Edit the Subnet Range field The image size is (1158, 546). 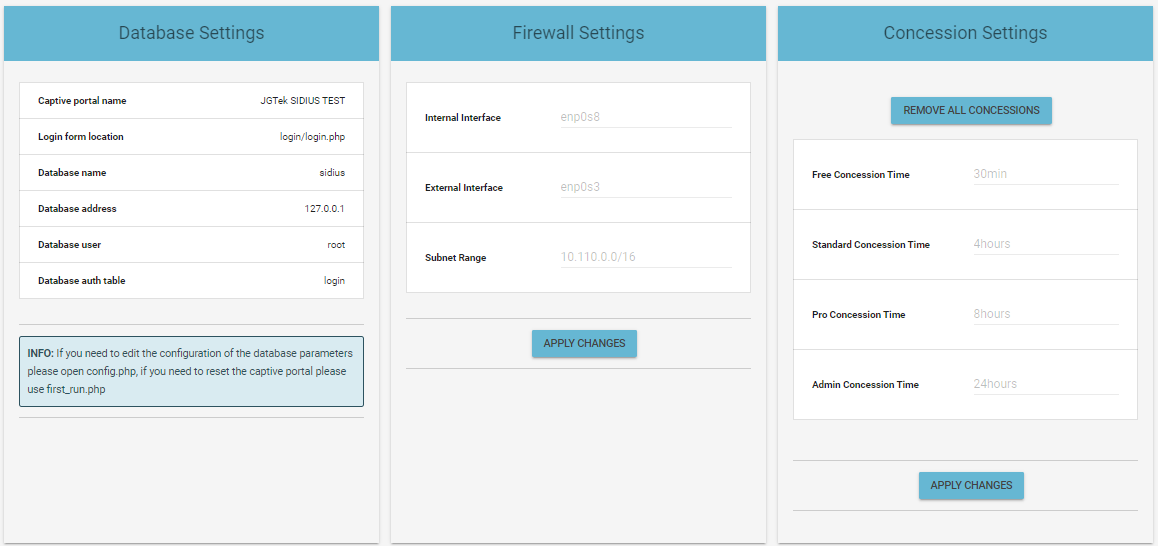pyautogui.click(x=646, y=257)
